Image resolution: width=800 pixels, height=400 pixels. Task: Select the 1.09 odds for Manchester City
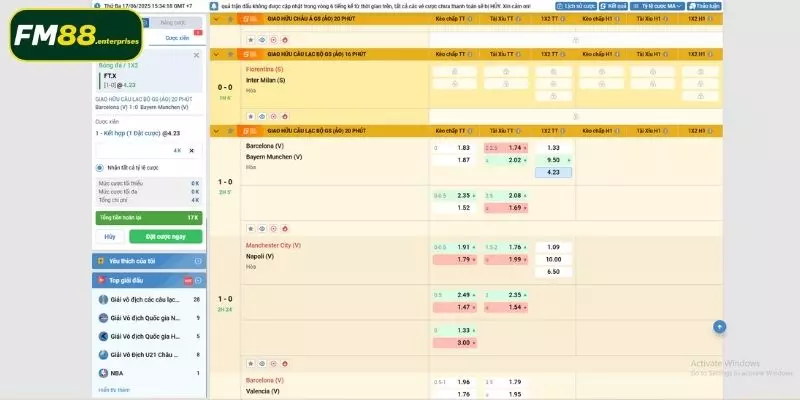click(x=553, y=247)
